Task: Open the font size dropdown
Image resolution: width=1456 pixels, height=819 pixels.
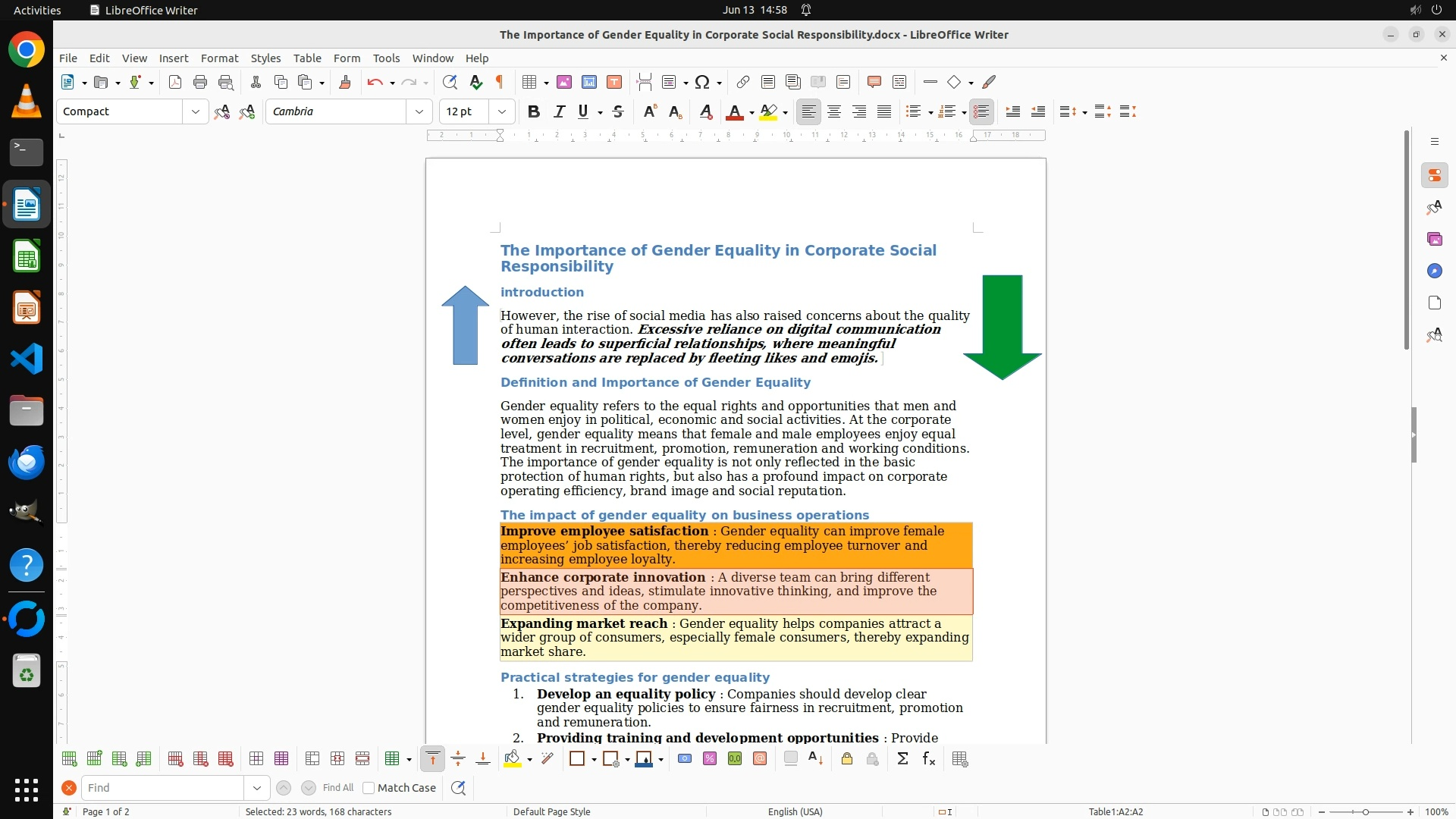Action: (501, 111)
